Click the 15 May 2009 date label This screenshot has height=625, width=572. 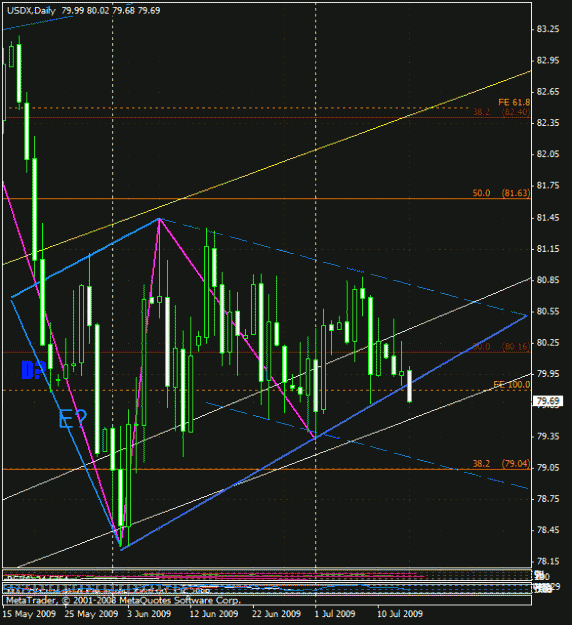[29, 614]
